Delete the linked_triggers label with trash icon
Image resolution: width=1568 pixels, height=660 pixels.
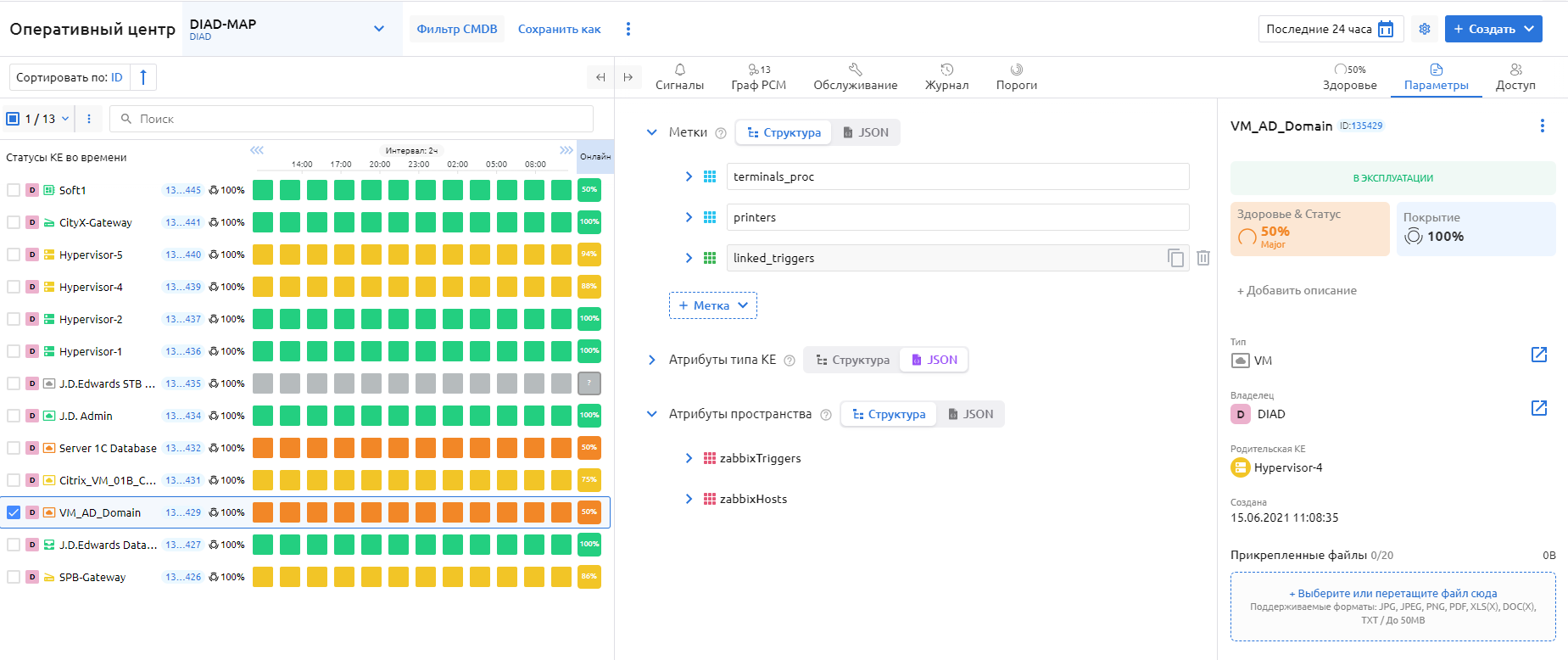(x=1203, y=258)
